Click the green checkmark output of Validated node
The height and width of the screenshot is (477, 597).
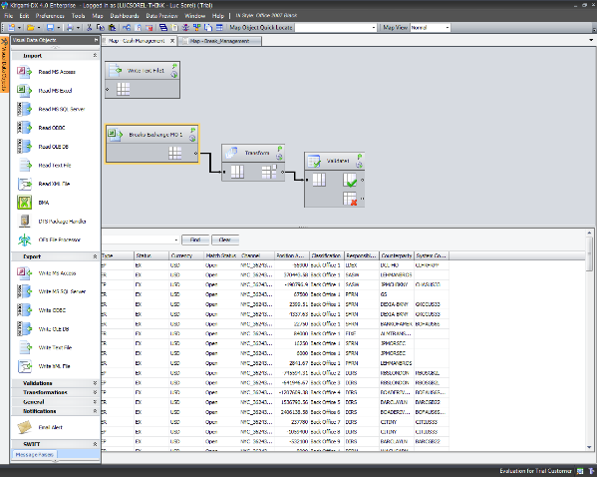(x=350, y=180)
